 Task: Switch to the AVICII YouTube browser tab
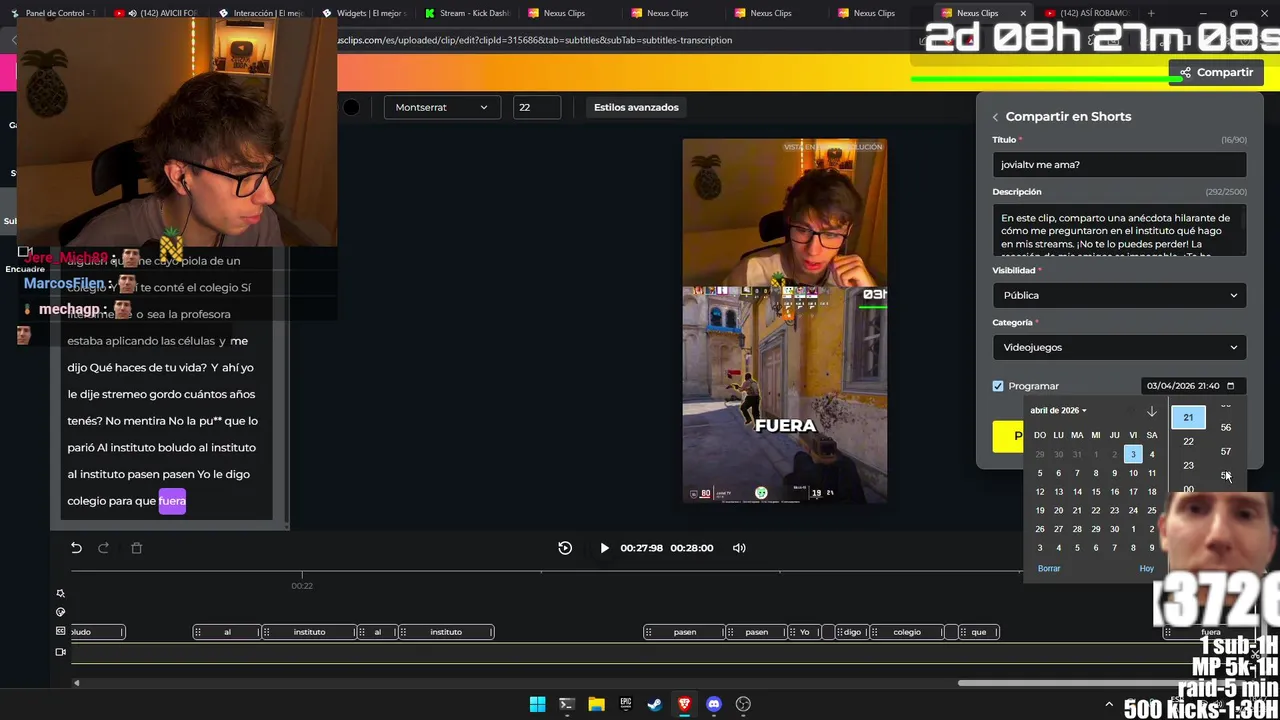tap(155, 13)
